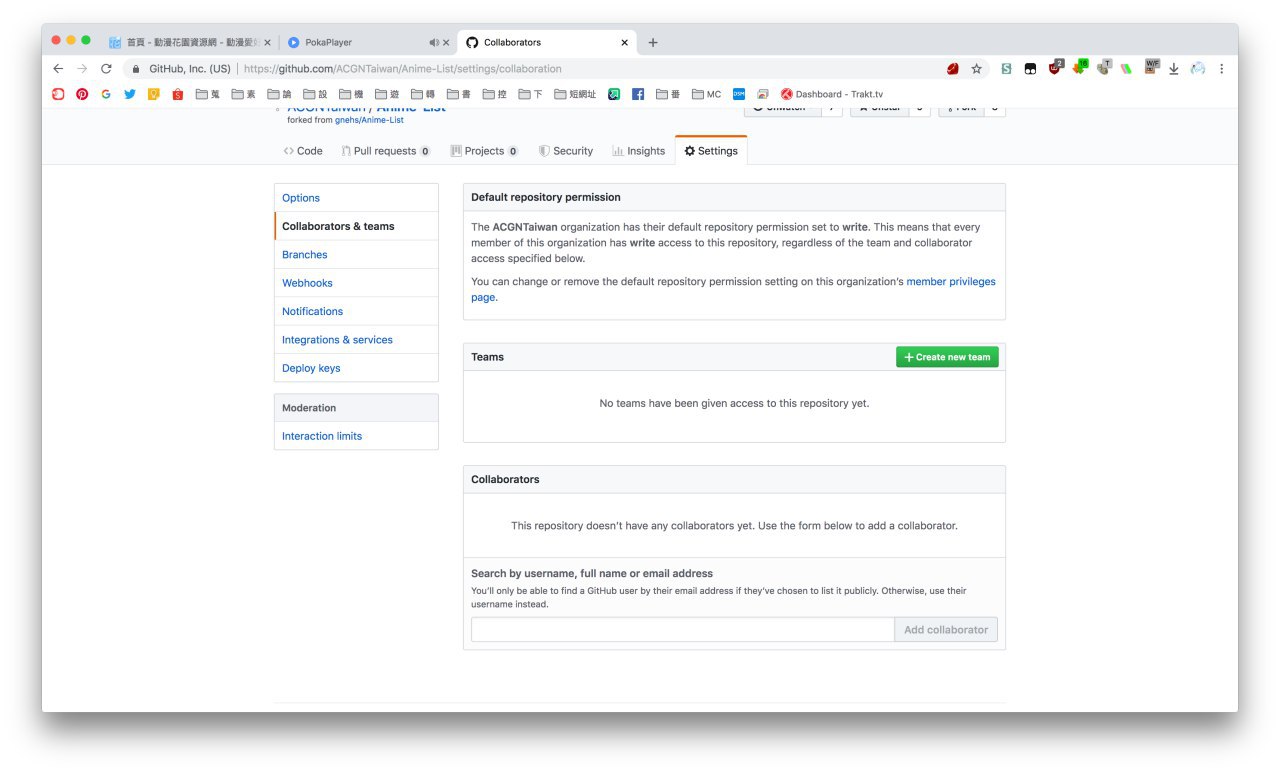
Task: Reload the page with the refresh icon
Action: pos(106,69)
